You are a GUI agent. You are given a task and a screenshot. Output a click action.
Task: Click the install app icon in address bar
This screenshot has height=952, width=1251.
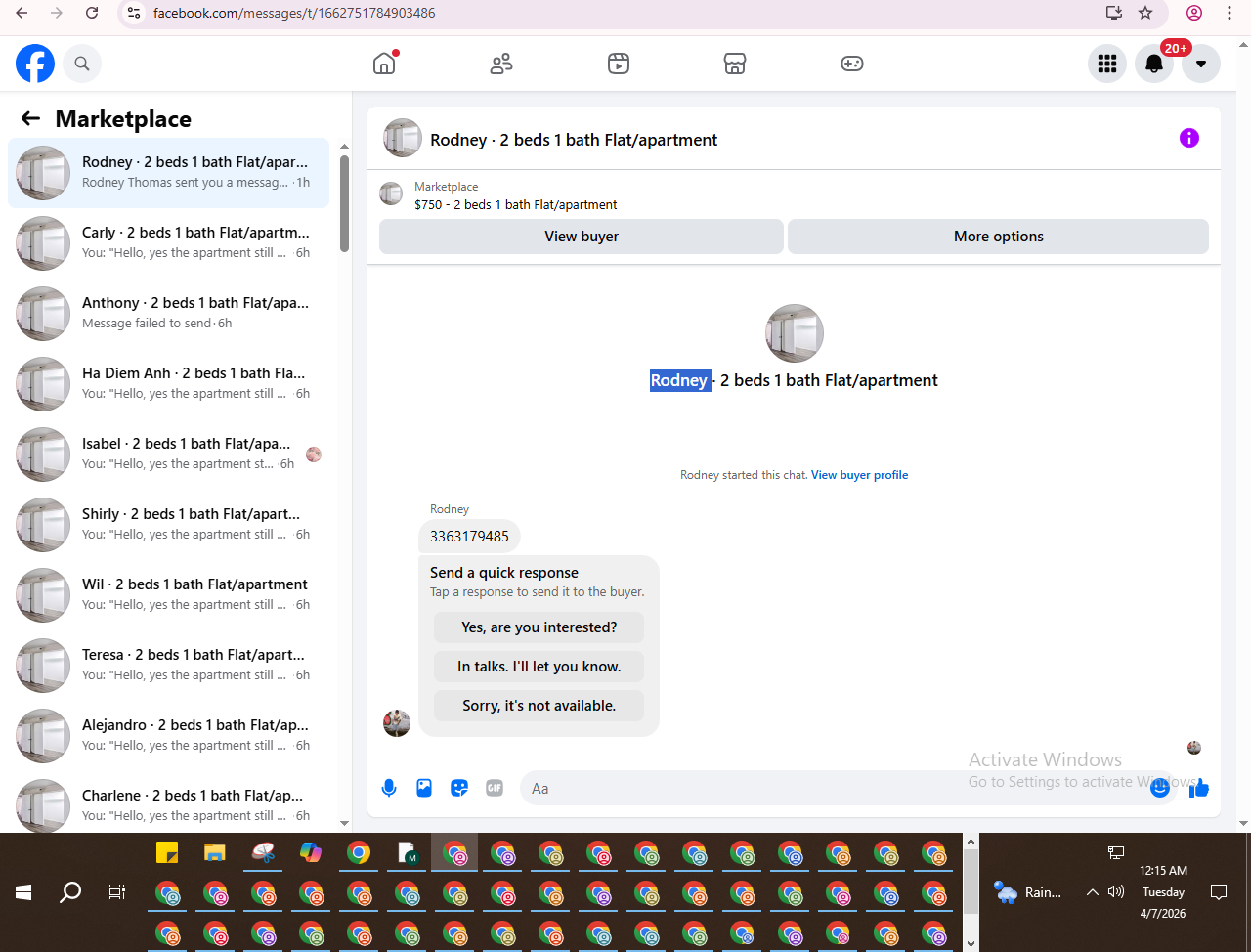[x=1114, y=13]
